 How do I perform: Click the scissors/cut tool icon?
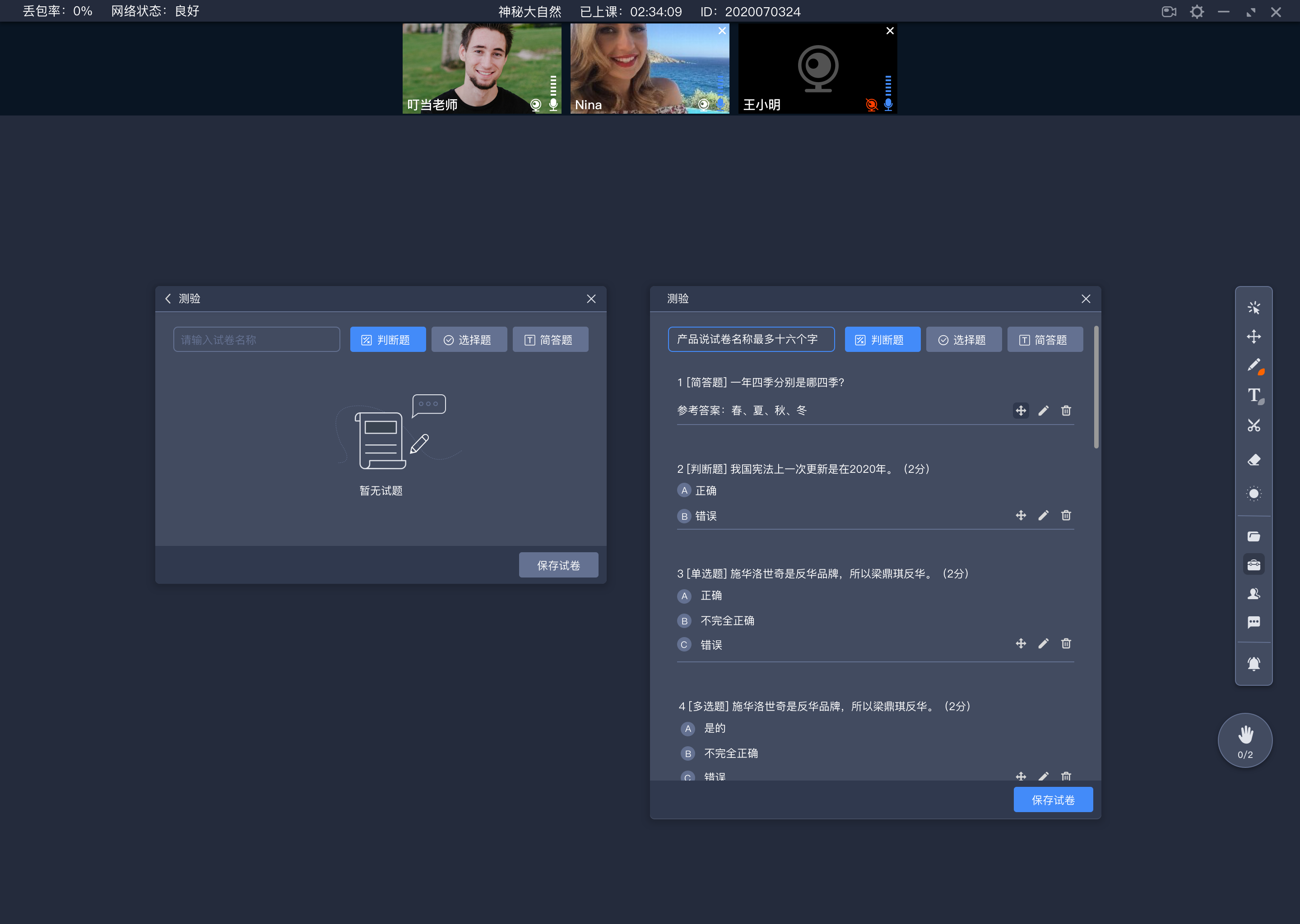coord(1255,425)
